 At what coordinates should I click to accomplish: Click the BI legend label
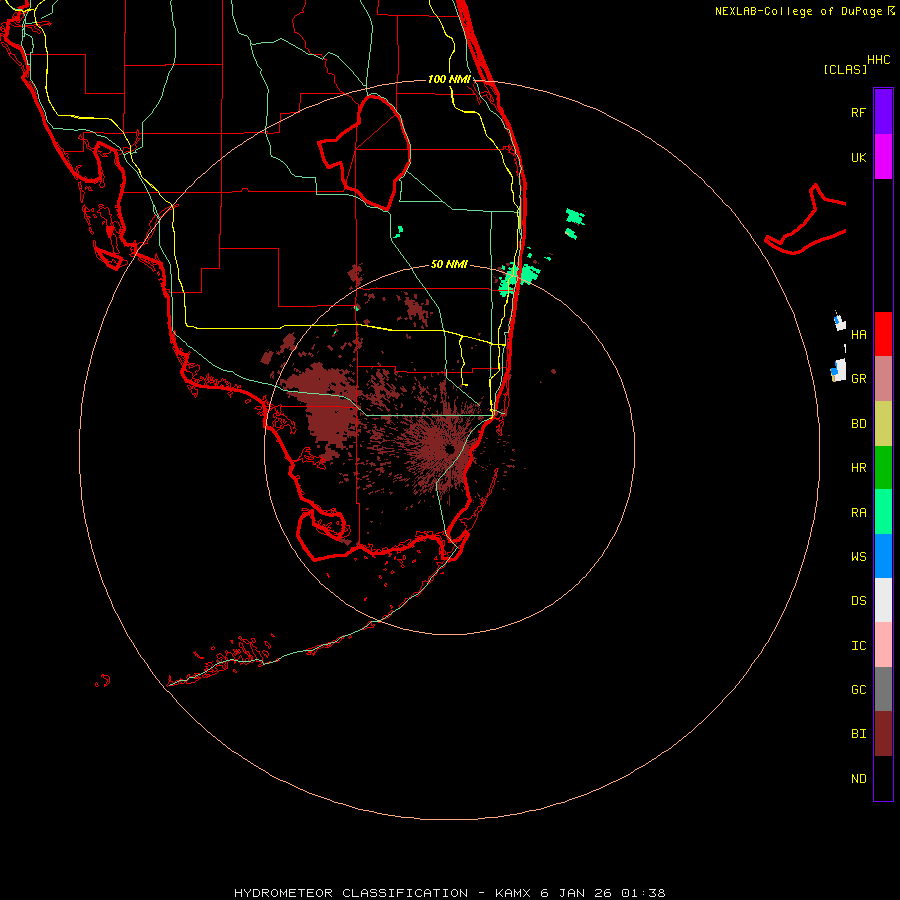point(858,734)
